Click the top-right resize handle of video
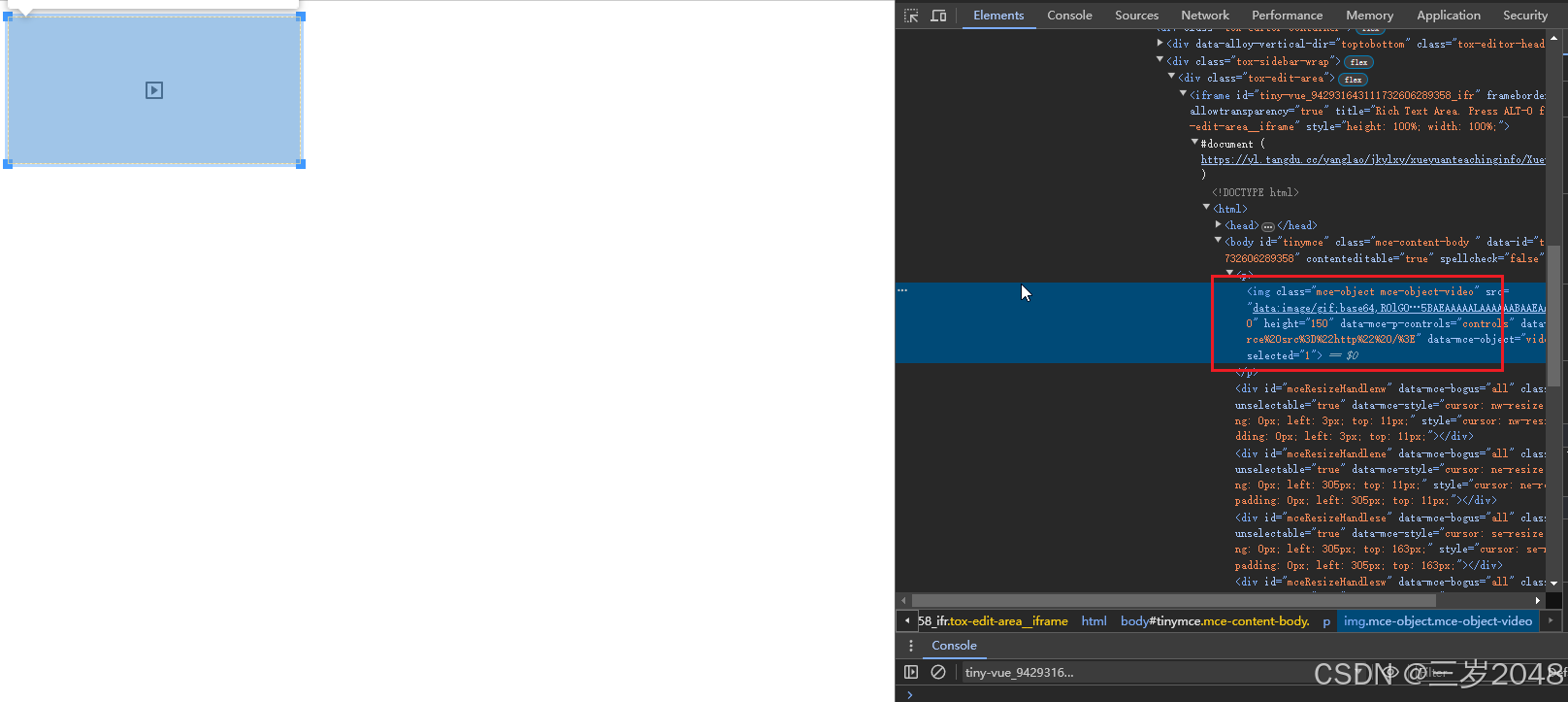 [x=301, y=17]
